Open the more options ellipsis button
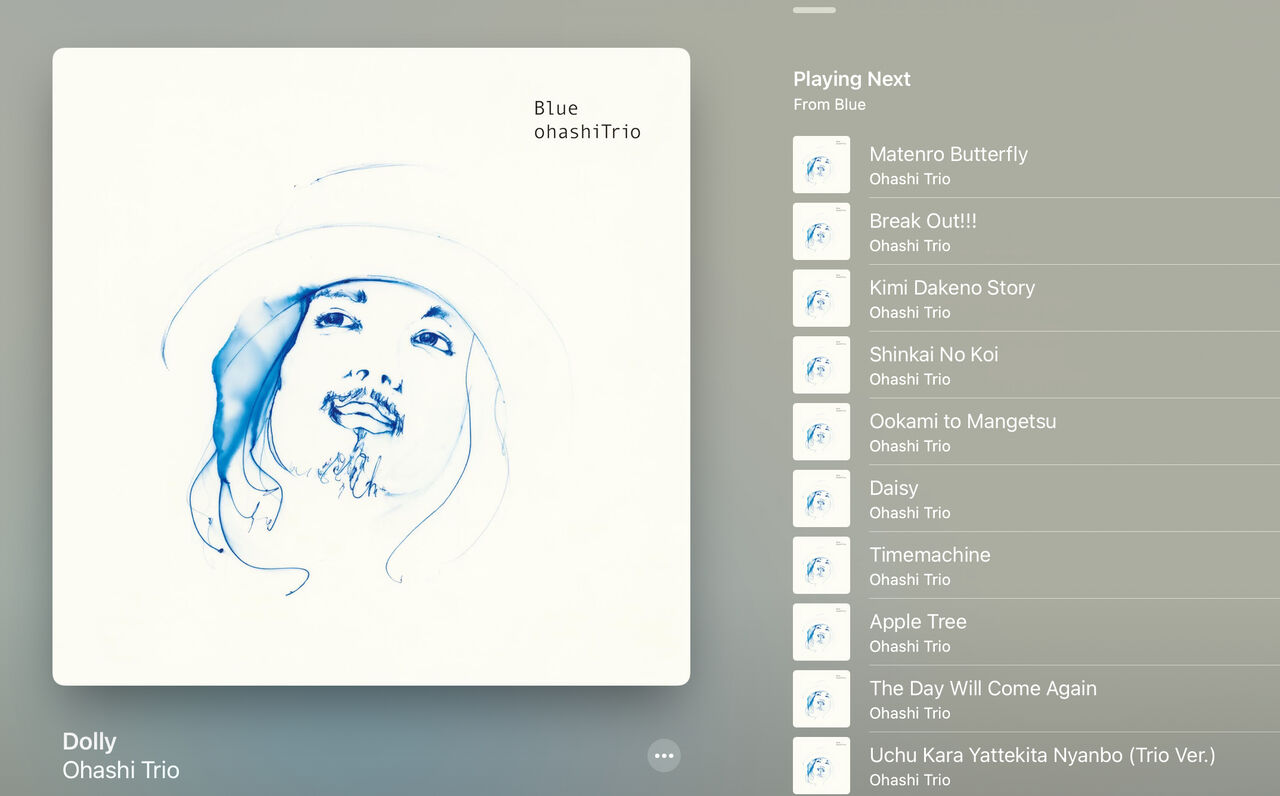 pos(664,756)
